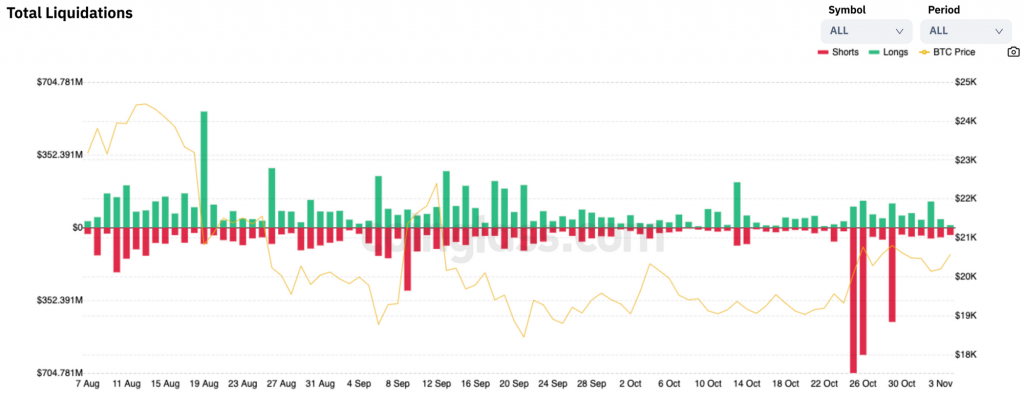Image resolution: width=1024 pixels, height=398 pixels.
Task: Click the 30 Oct x-axis label
Action: pyautogui.click(x=901, y=384)
